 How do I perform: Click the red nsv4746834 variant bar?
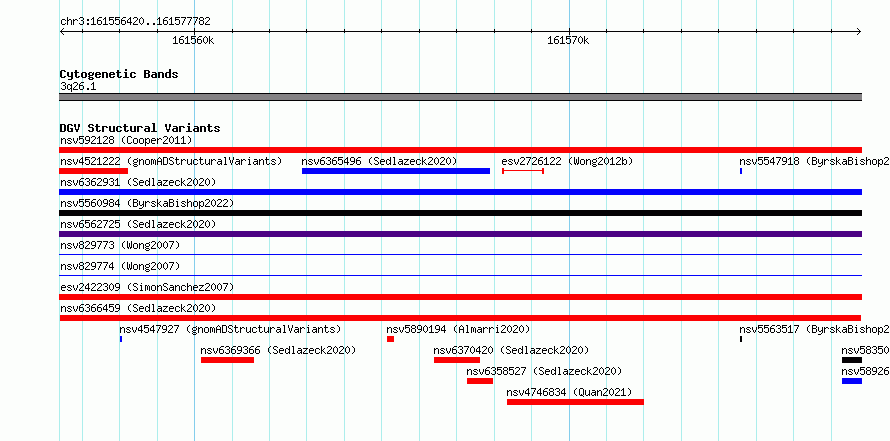click(576, 402)
